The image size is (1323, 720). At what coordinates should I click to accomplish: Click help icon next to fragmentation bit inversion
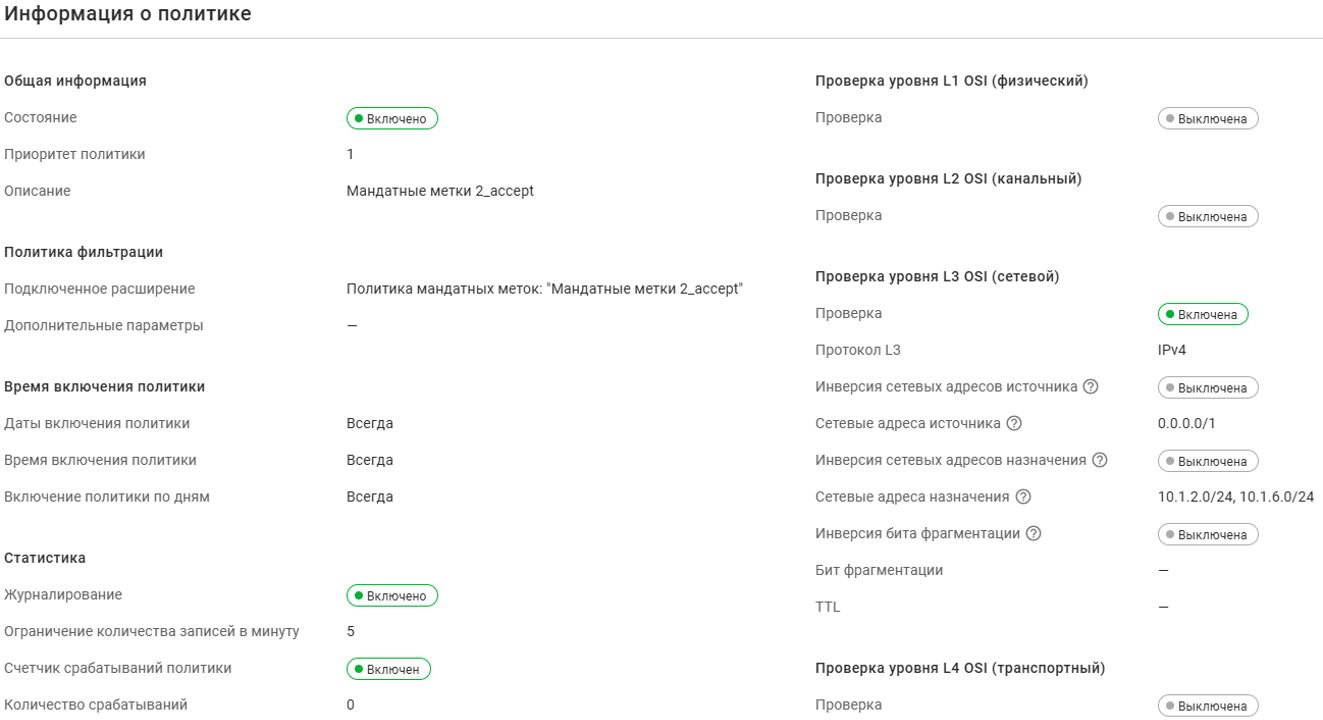[1034, 534]
